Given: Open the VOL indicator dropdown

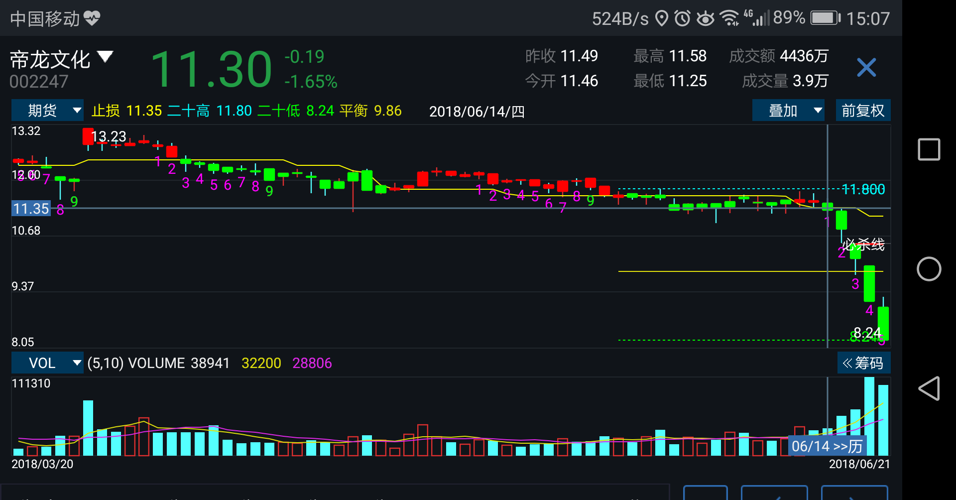Looking at the screenshot, I should [x=48, y=363].
